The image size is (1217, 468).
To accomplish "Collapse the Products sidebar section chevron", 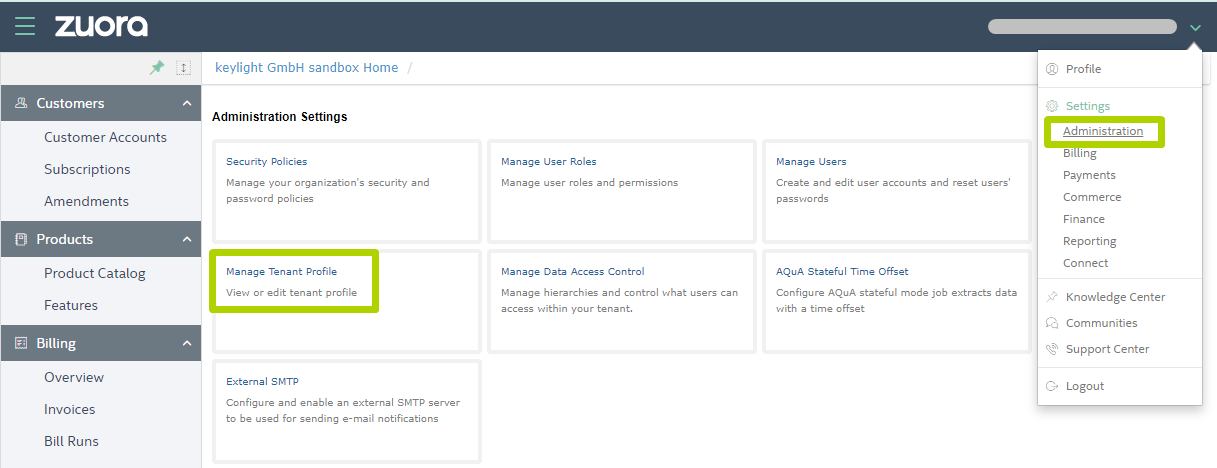I will coord(186,239).
